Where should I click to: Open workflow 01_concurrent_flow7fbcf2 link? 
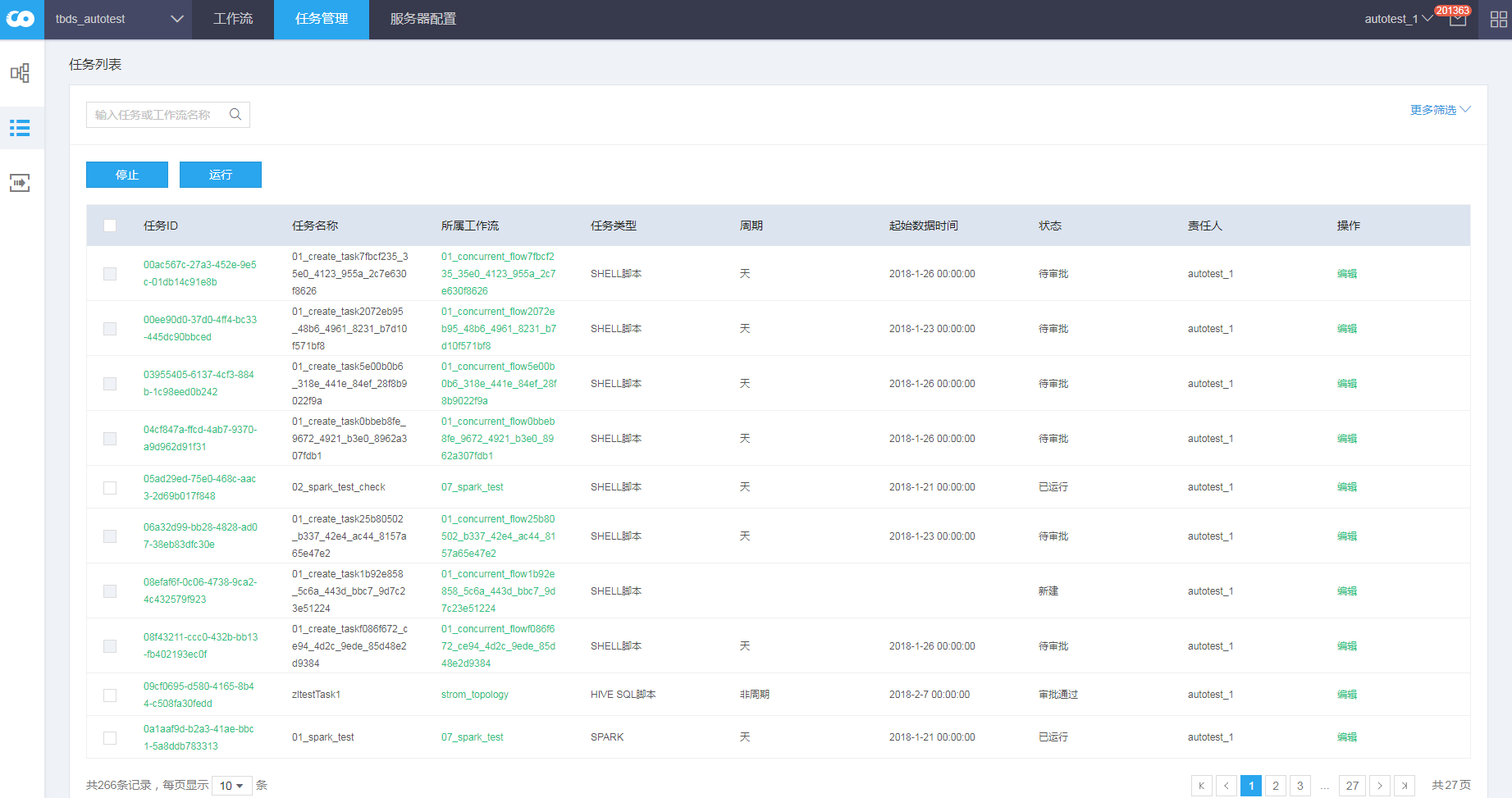tap(499, 274)
